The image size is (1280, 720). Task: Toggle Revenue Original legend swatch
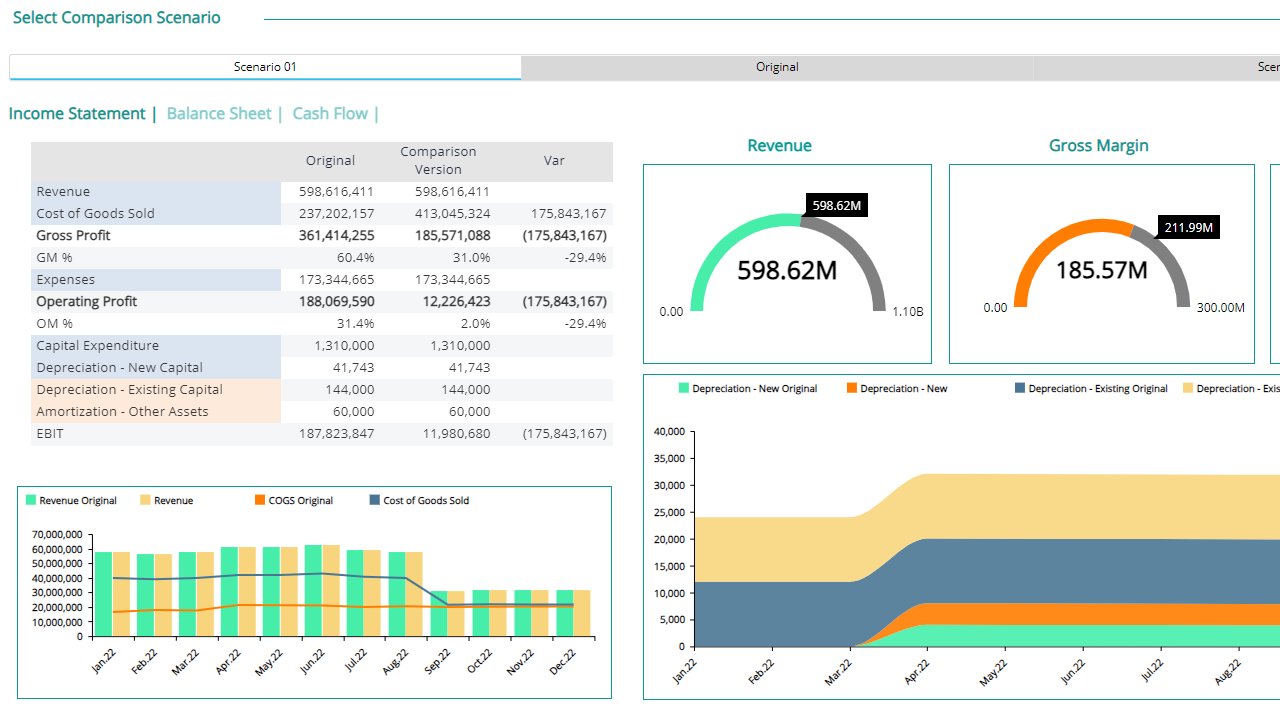[x=31, y=500]
